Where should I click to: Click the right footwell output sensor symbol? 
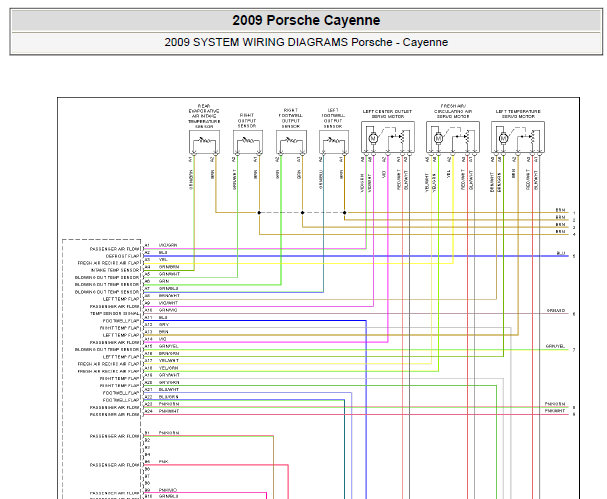coord(291,142)
